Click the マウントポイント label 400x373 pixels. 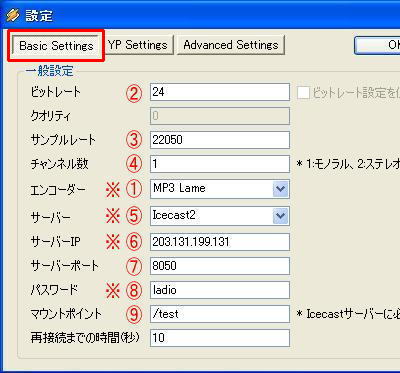click(66, 314)
